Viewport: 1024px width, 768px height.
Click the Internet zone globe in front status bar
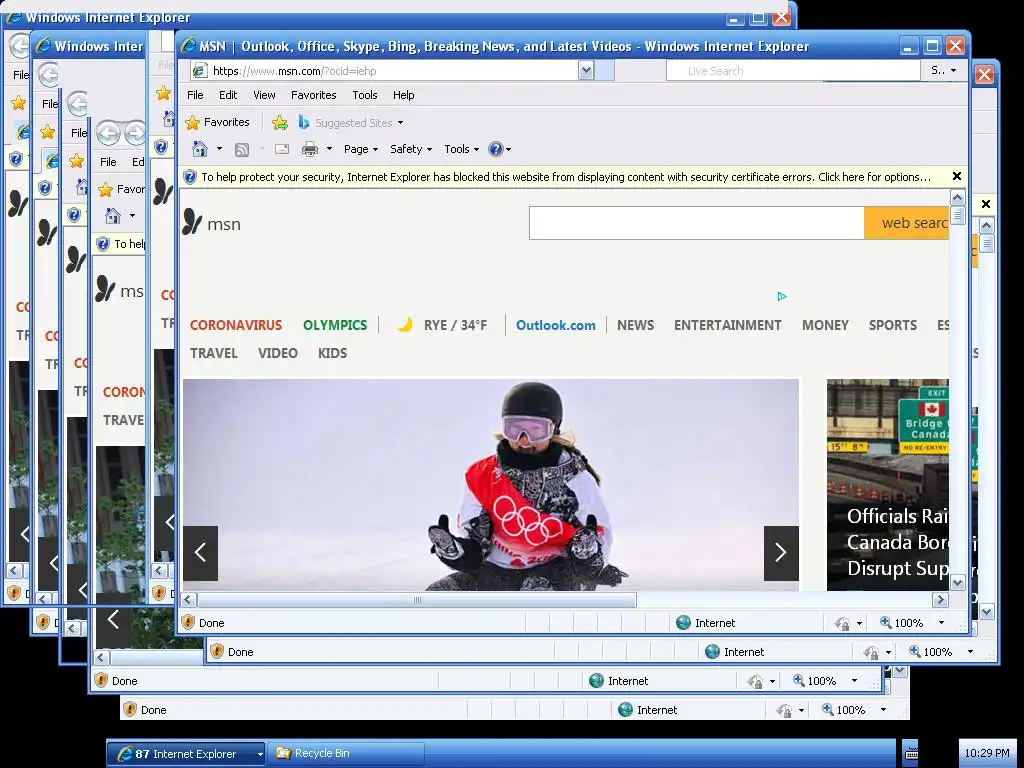coord(683,622)
